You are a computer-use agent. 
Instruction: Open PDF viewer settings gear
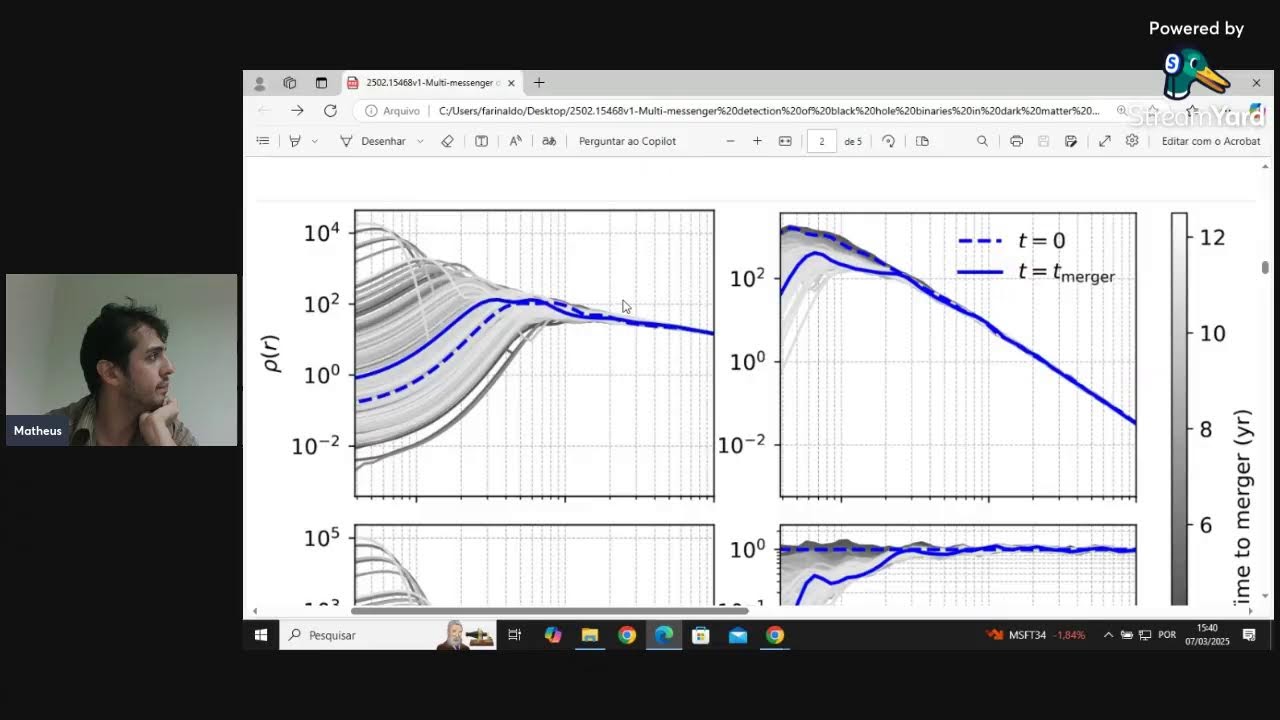tap(1132, 141)
